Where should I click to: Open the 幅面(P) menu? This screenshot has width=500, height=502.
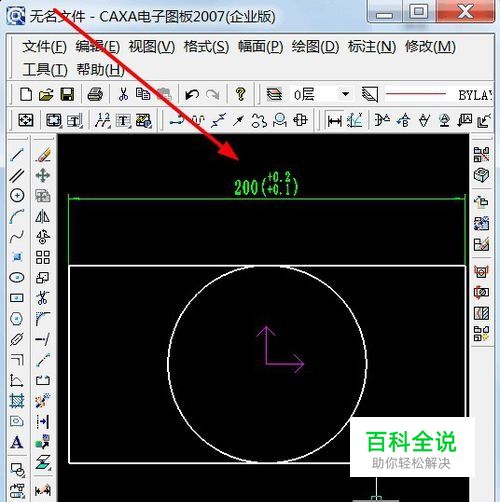click(x=261, y=47)
